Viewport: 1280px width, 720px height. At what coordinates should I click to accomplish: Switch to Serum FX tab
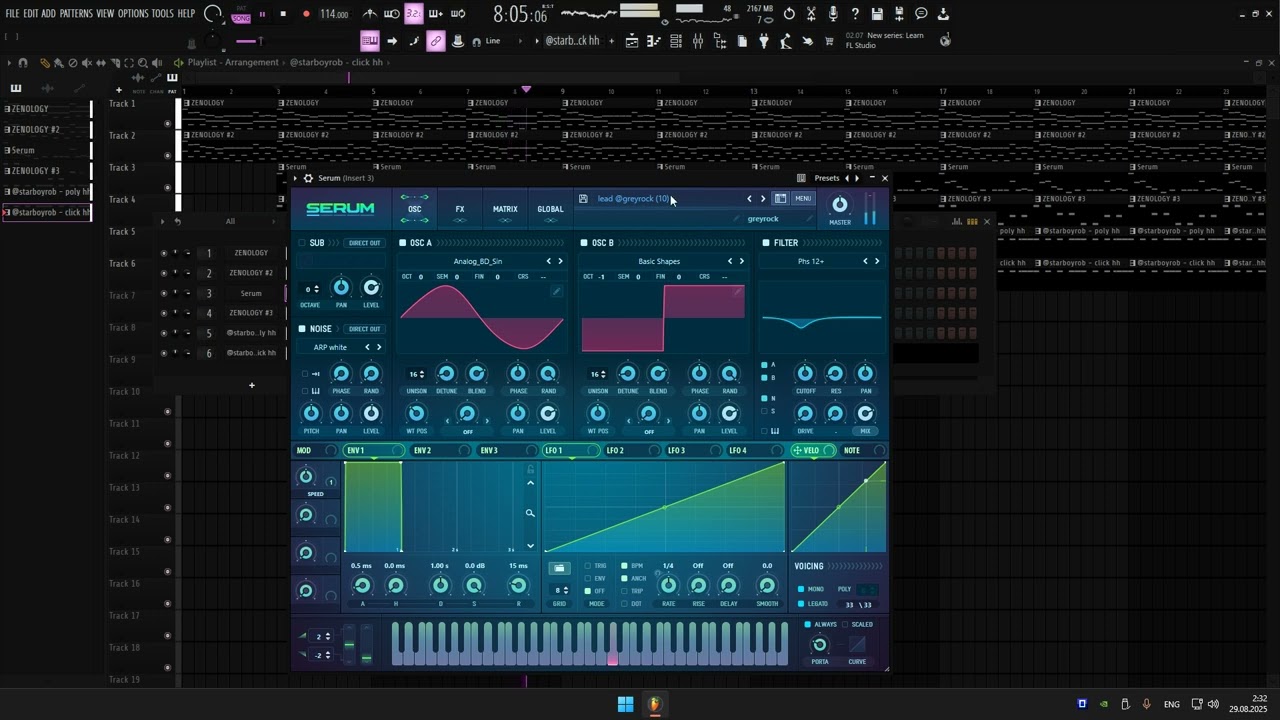point(460,209)
